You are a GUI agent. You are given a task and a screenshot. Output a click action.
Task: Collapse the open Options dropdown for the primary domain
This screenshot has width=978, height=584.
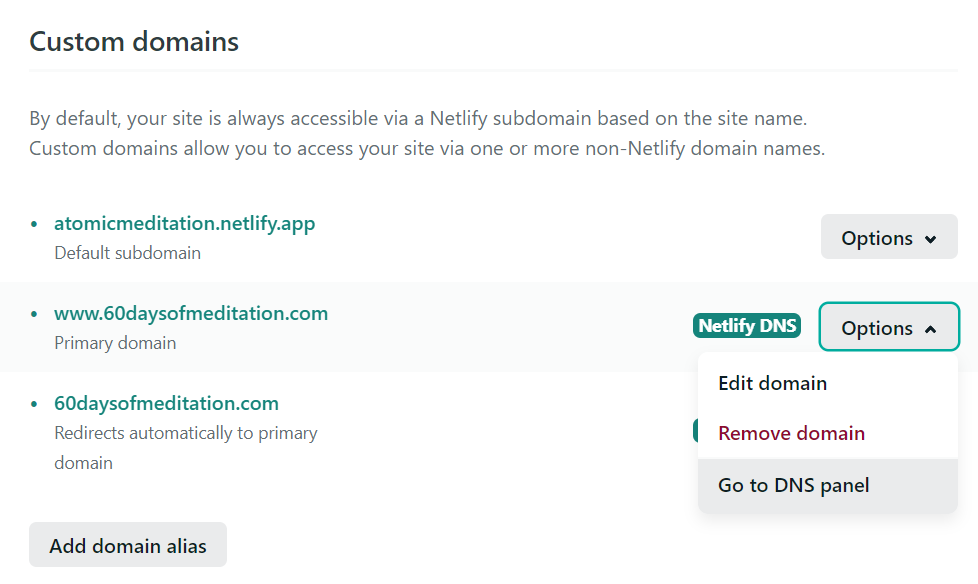click(x=889, y=327)
